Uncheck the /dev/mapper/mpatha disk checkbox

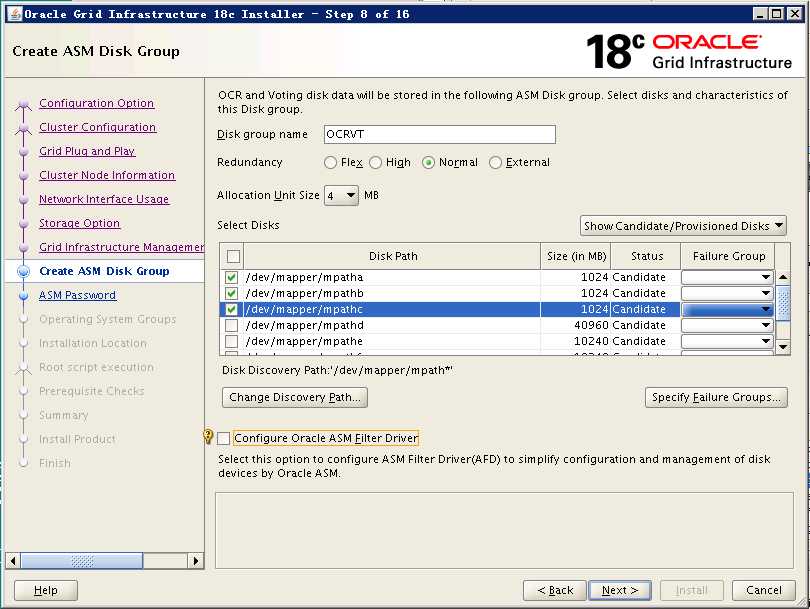(x=231, y=277)
